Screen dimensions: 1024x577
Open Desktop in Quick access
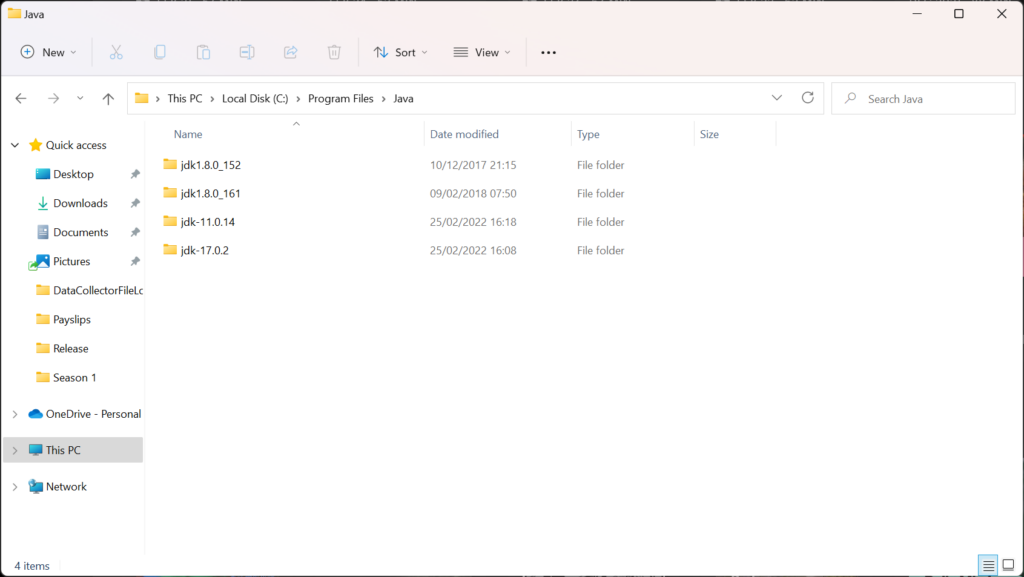click(x=73, y=174)
